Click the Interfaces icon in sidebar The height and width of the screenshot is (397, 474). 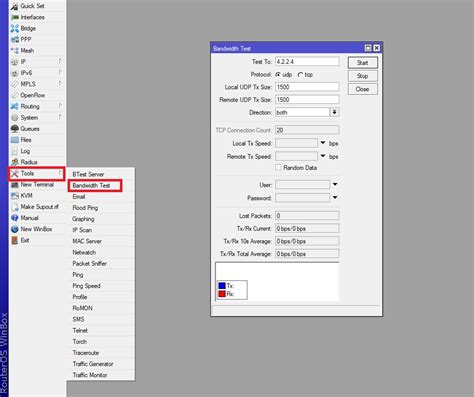(x=15, y=17)
